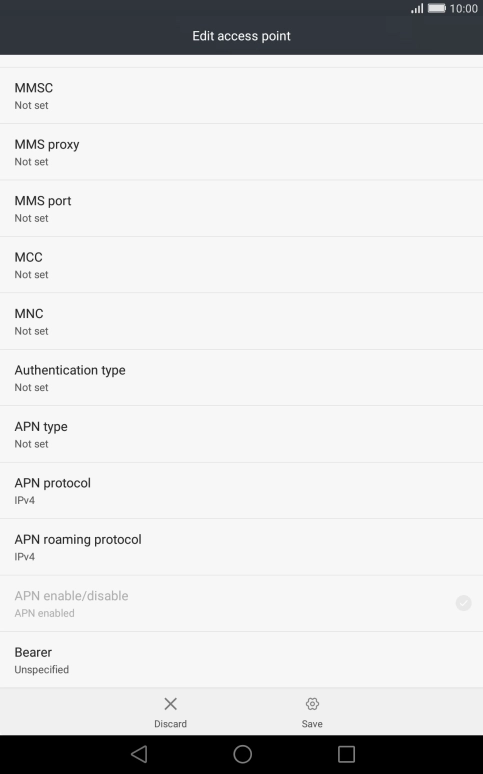
Task: Open the Bearer options list
Action: coord(242,660)
